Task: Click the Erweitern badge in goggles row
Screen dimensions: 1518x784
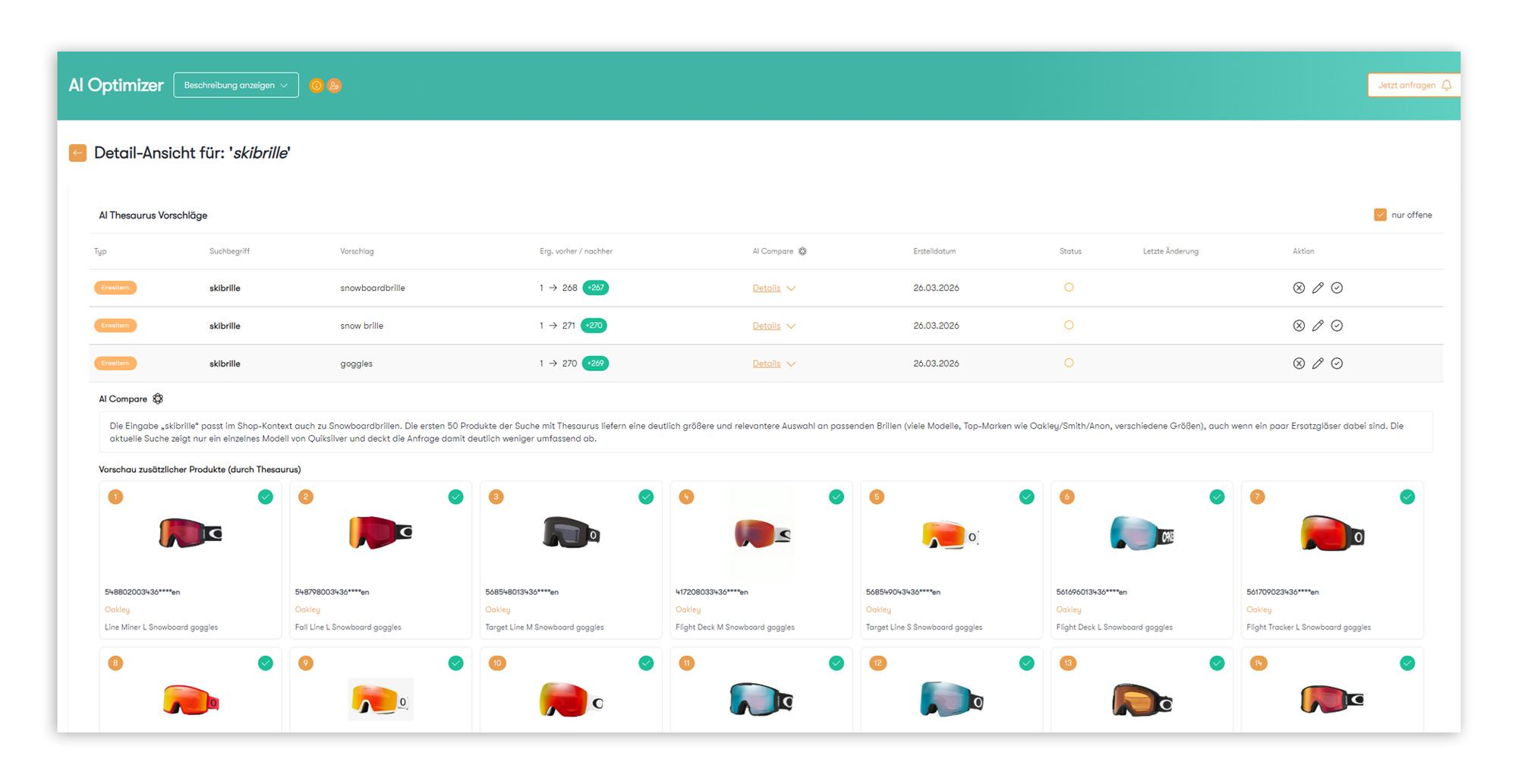Action: tap(115, 364)
